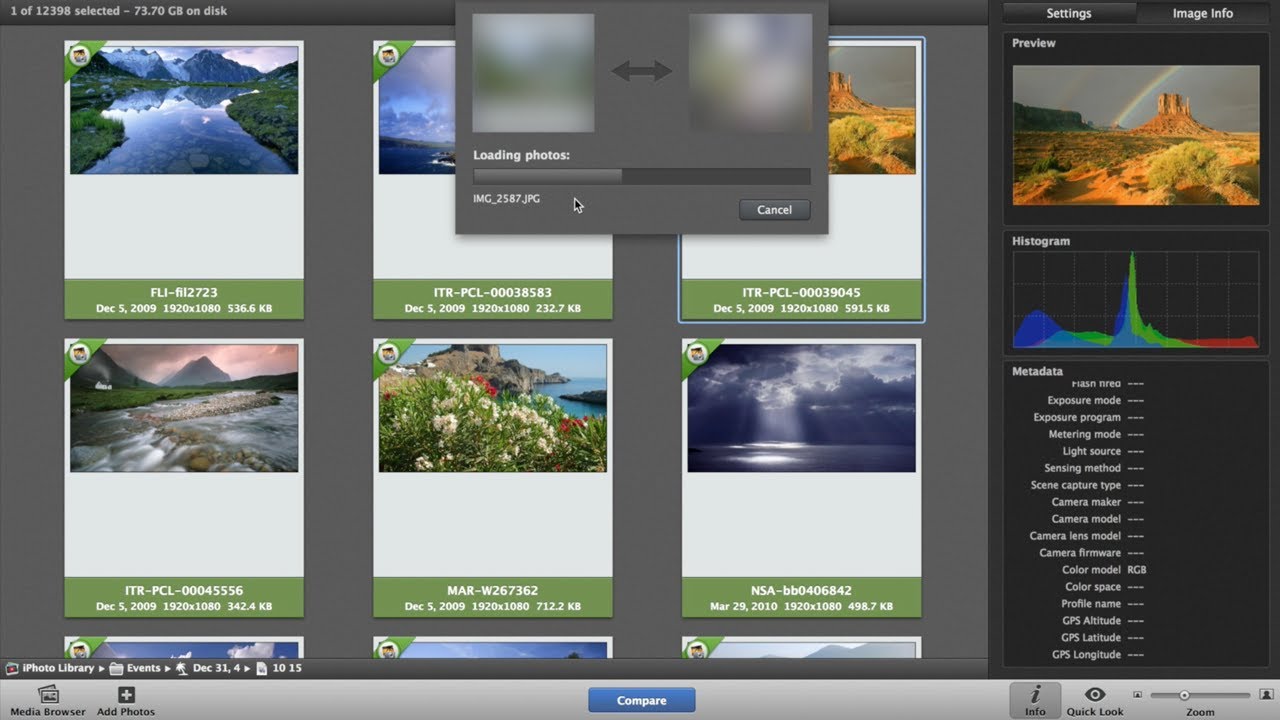
Task: Click the NSA-bb0406842 caption label
Action: coord(802,591)
